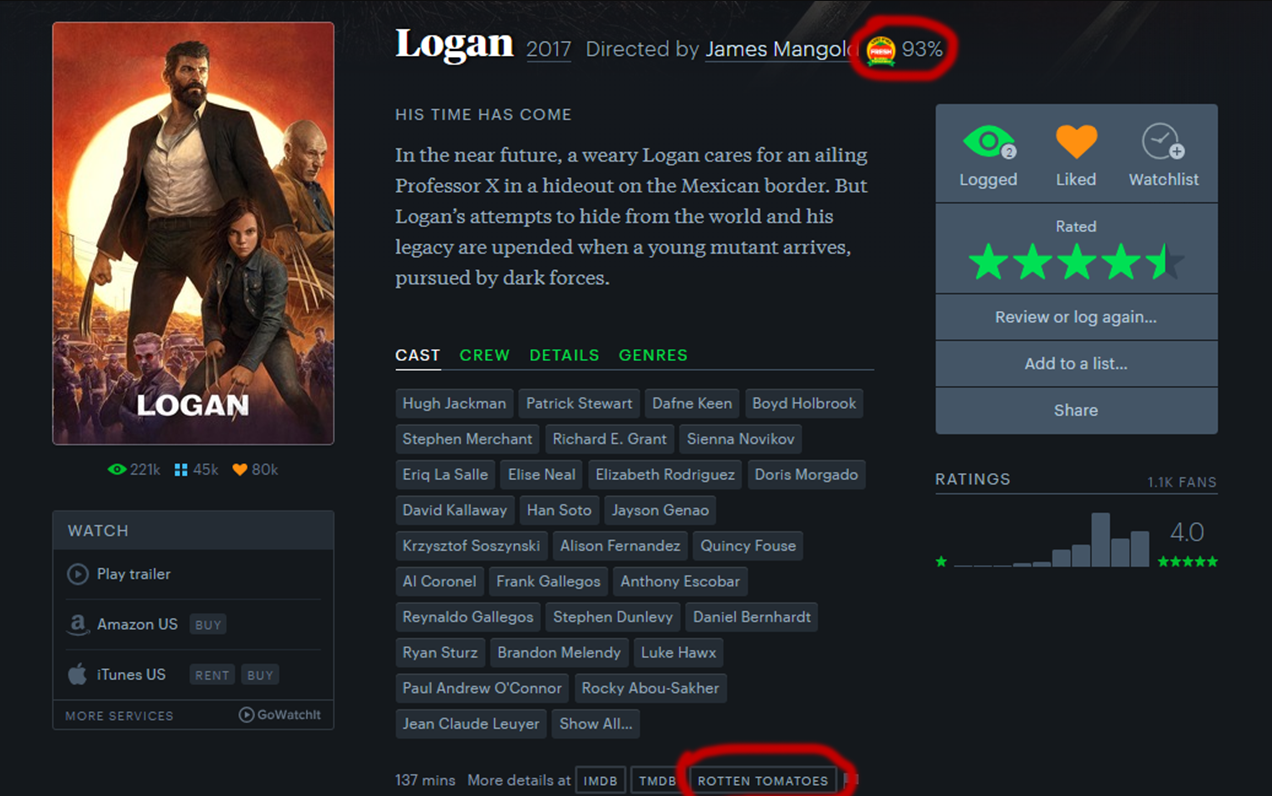
Task: Select cast member Boyd Holbrook
Action: [x=804, y=403]
